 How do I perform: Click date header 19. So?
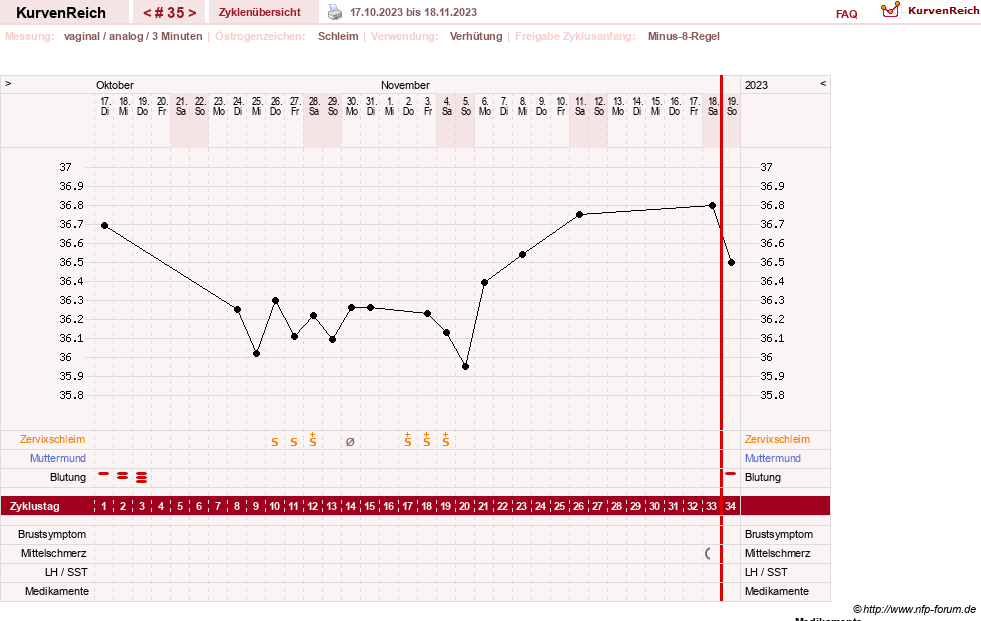tap(731, 106)
